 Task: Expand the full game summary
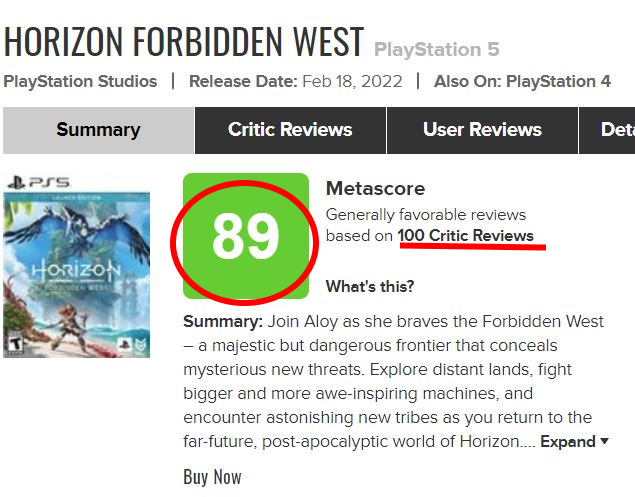tap(575, 442)
